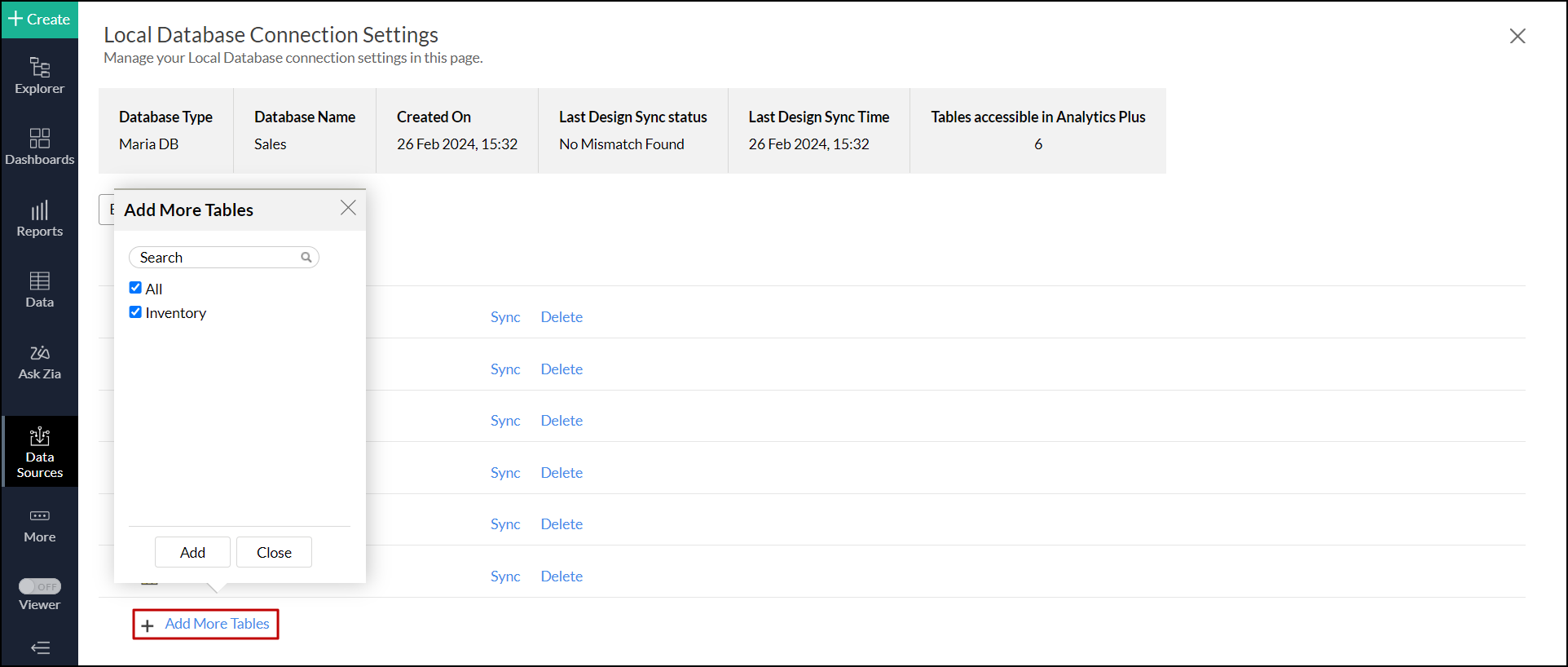The image size is (1568, 667).
Task: Click the Add More Tables link
Action: coord(217,624)
